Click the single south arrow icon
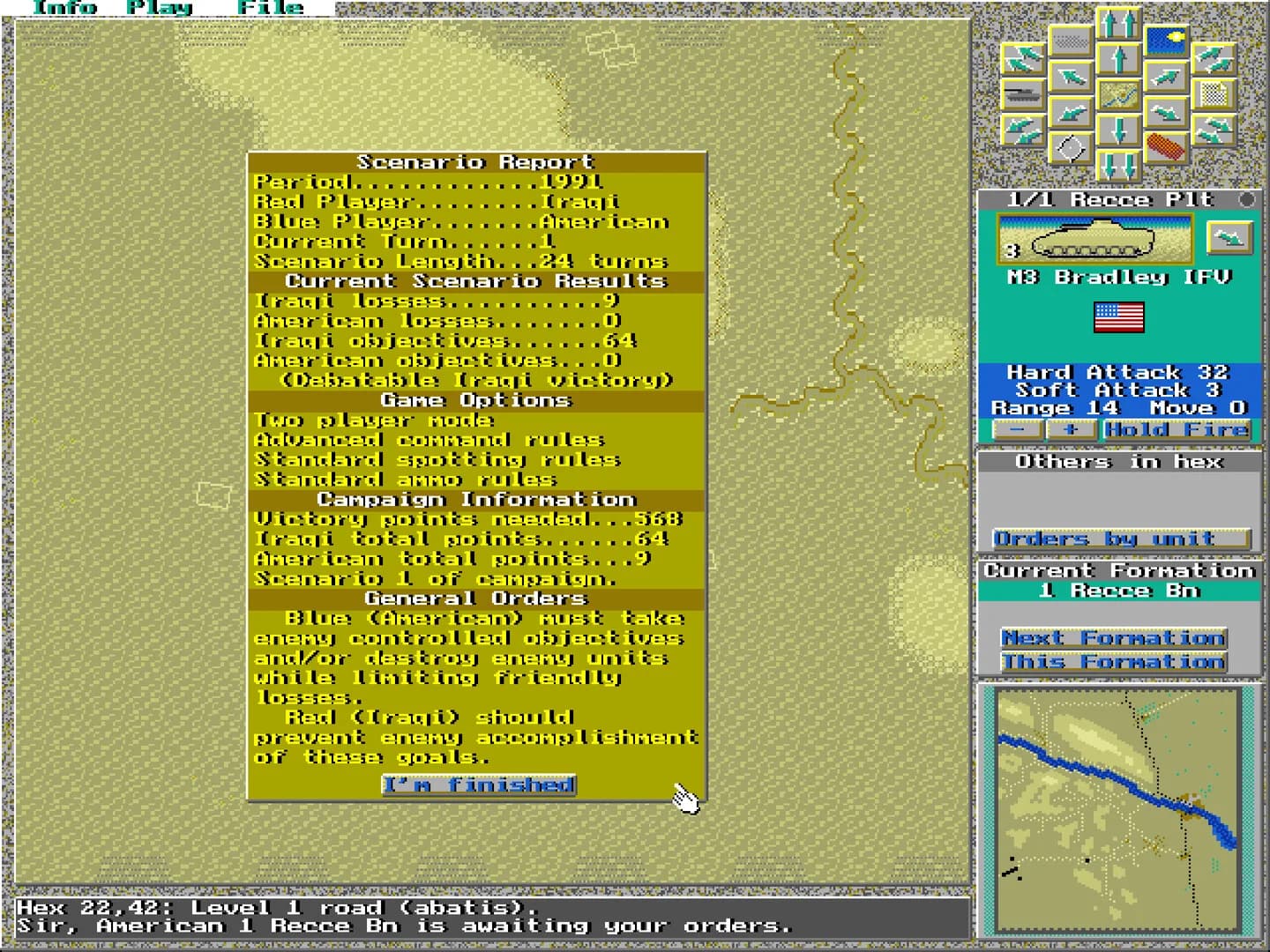1270x952 pixels. [x=1118, y=130]
